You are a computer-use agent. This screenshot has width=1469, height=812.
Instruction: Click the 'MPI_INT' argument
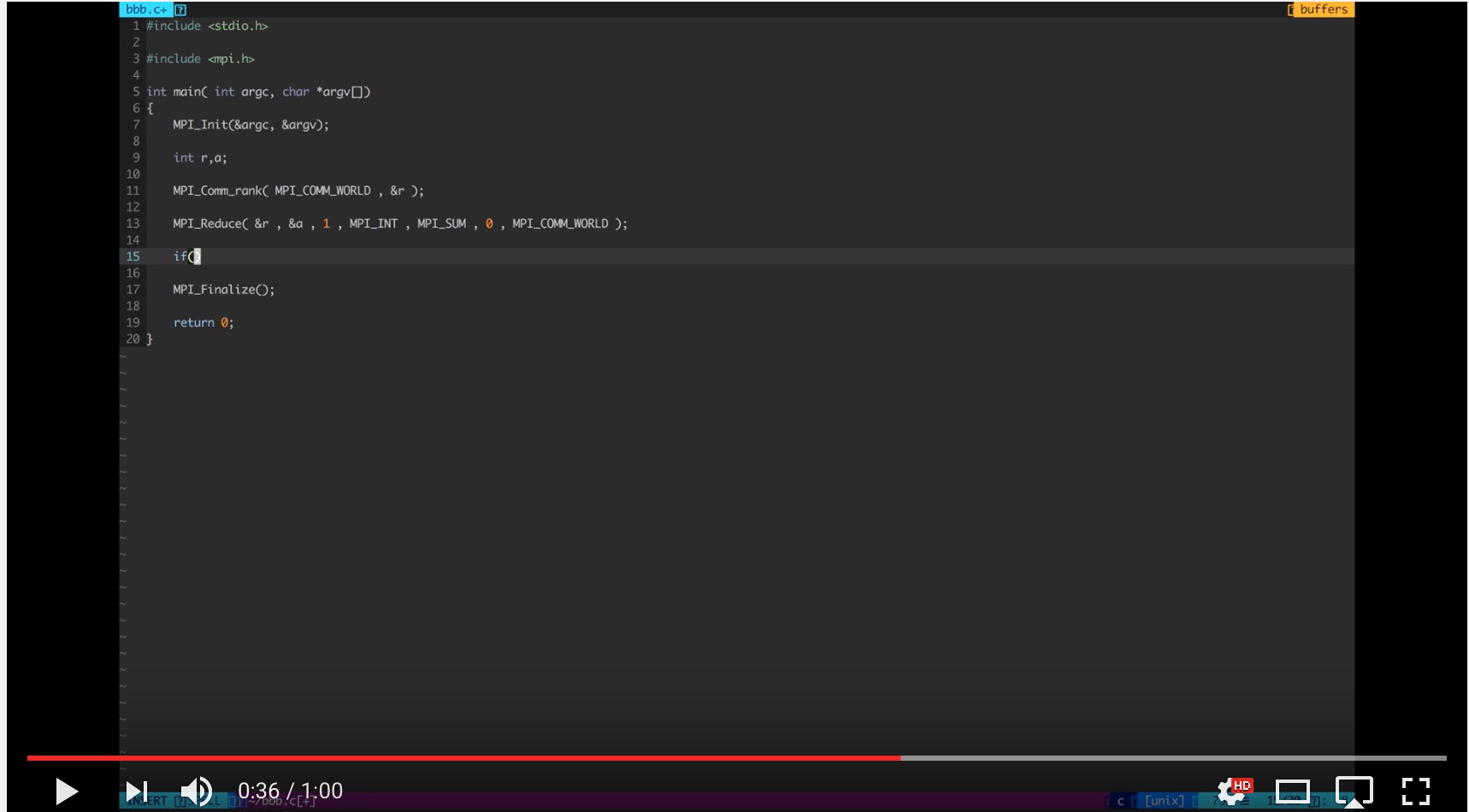pyautogui.click(x=373, y=224)
